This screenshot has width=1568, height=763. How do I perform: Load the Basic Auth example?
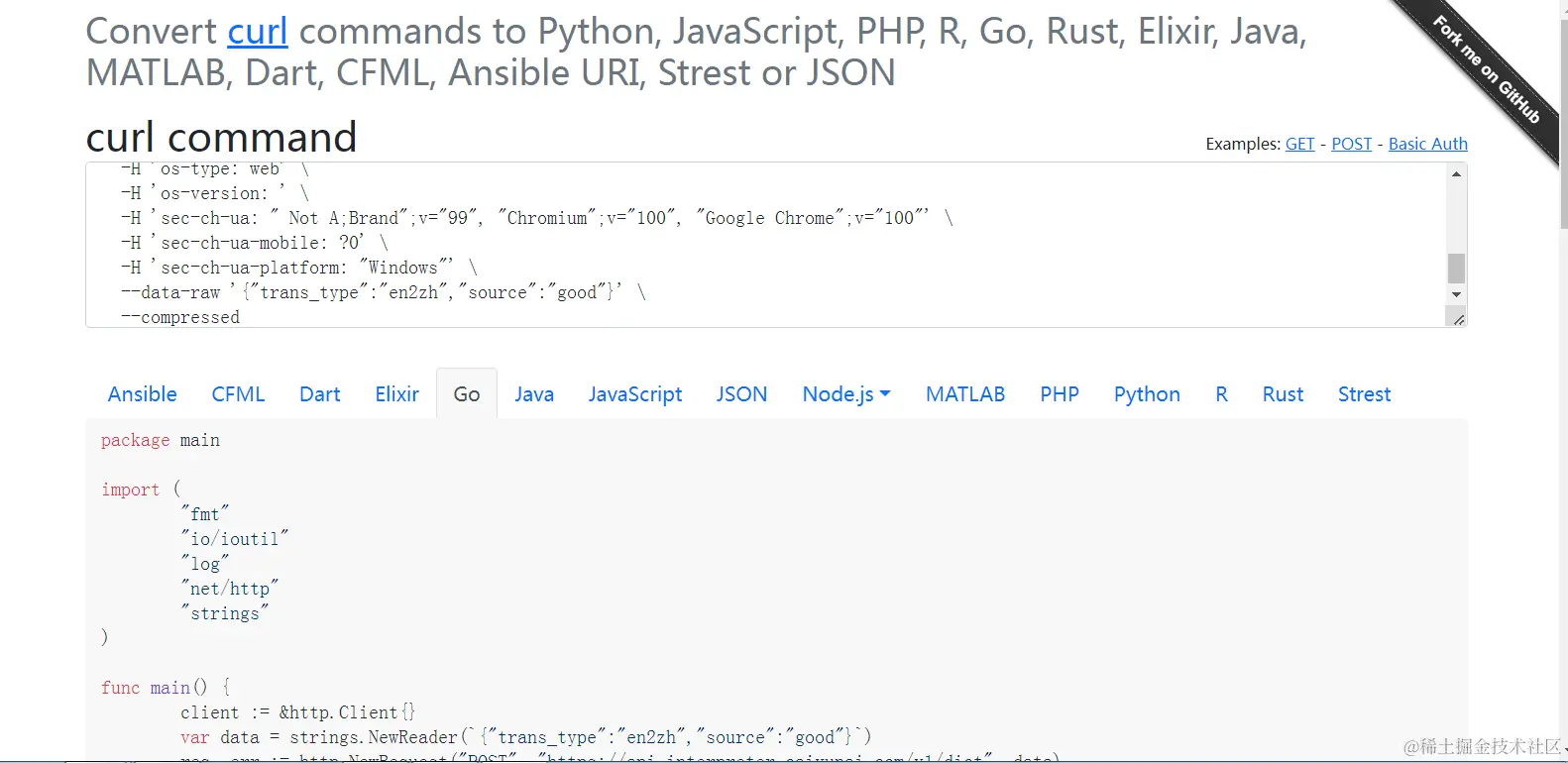1427,144
